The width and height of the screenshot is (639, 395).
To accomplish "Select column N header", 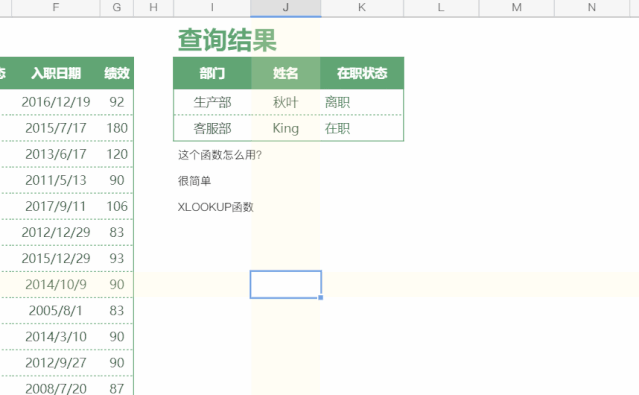I will pos(592,8).
